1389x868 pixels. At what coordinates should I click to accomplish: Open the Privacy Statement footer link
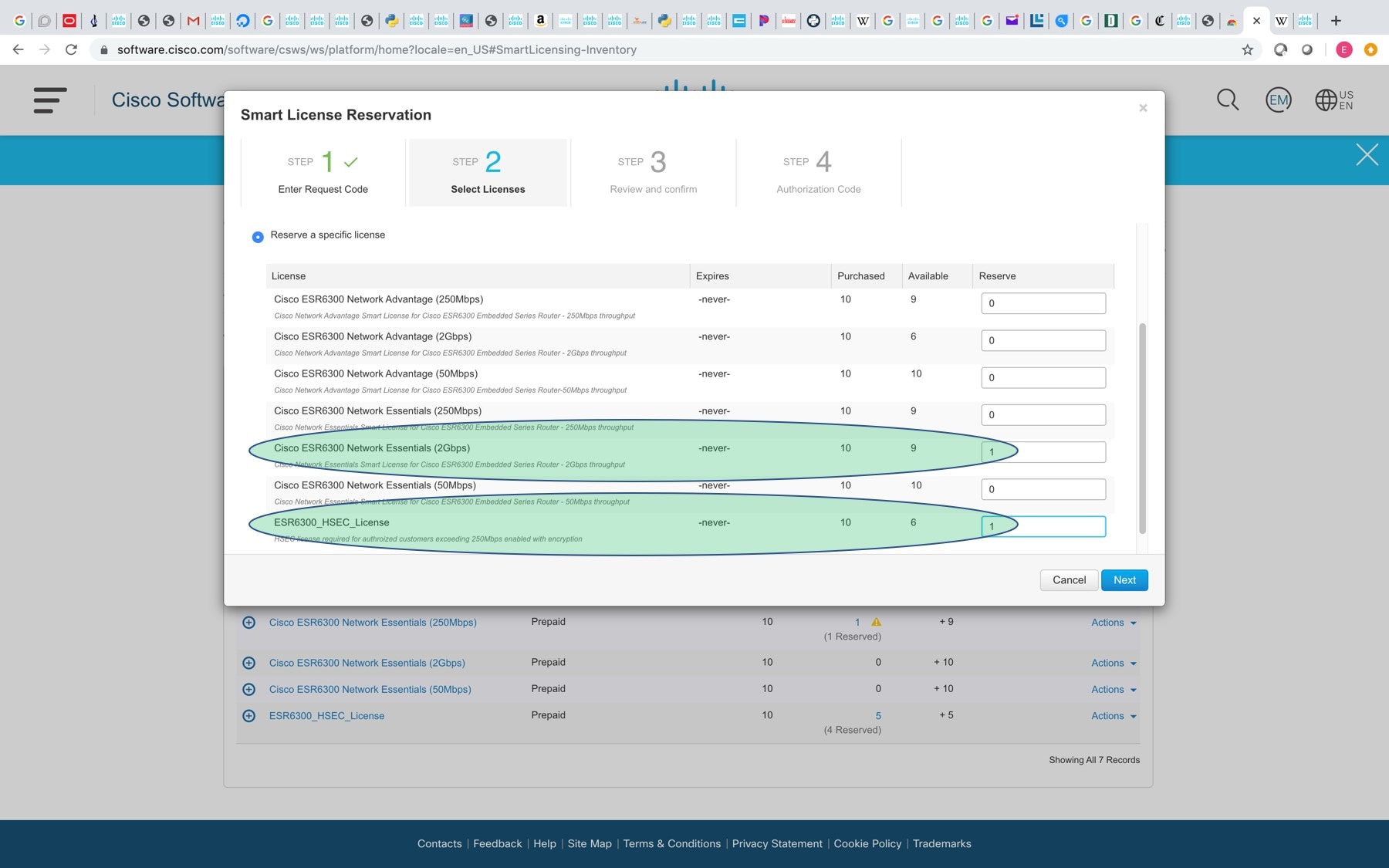click(777, 844)
